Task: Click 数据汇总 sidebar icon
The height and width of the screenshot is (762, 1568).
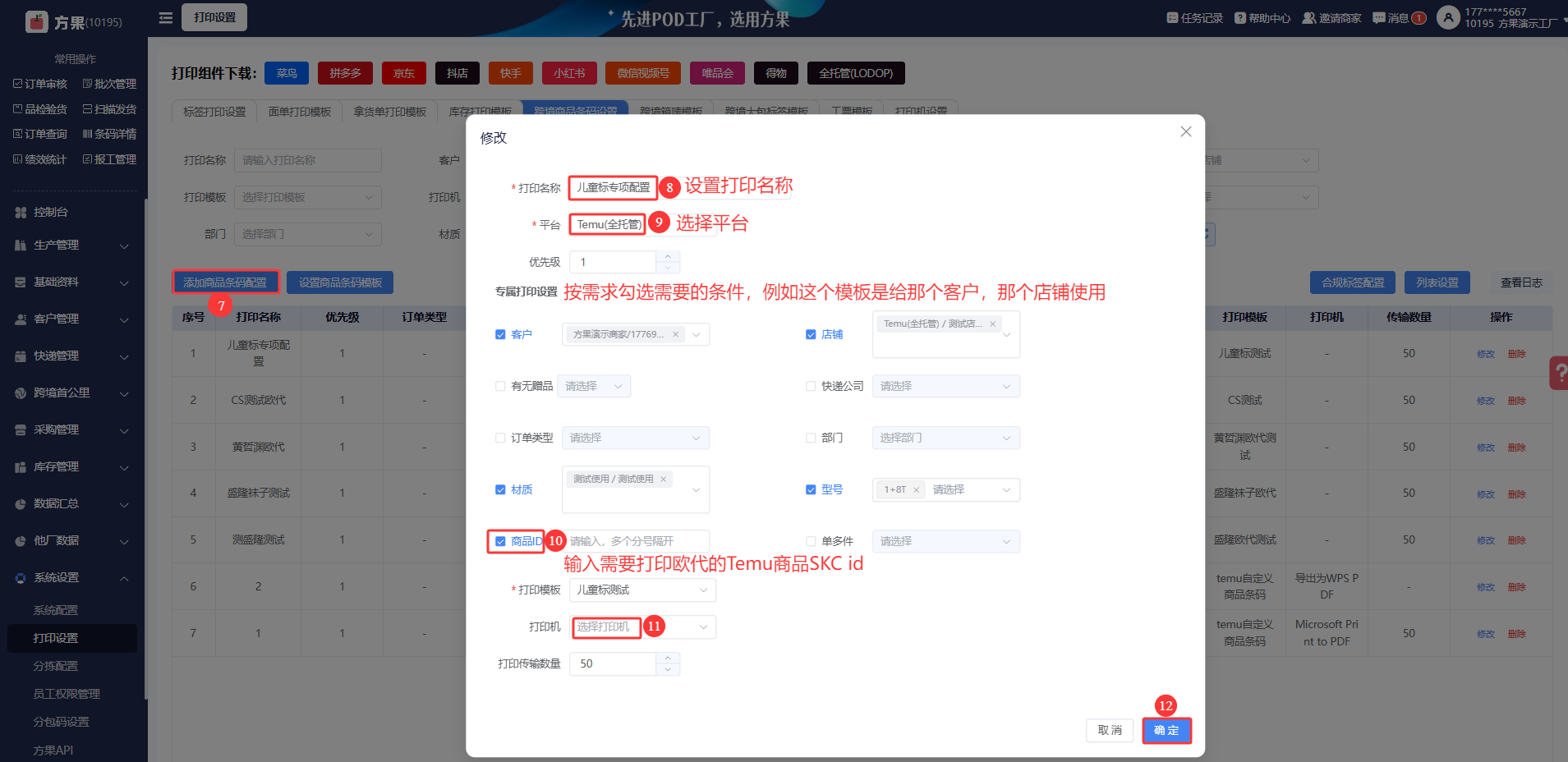Action: [21, 503]
